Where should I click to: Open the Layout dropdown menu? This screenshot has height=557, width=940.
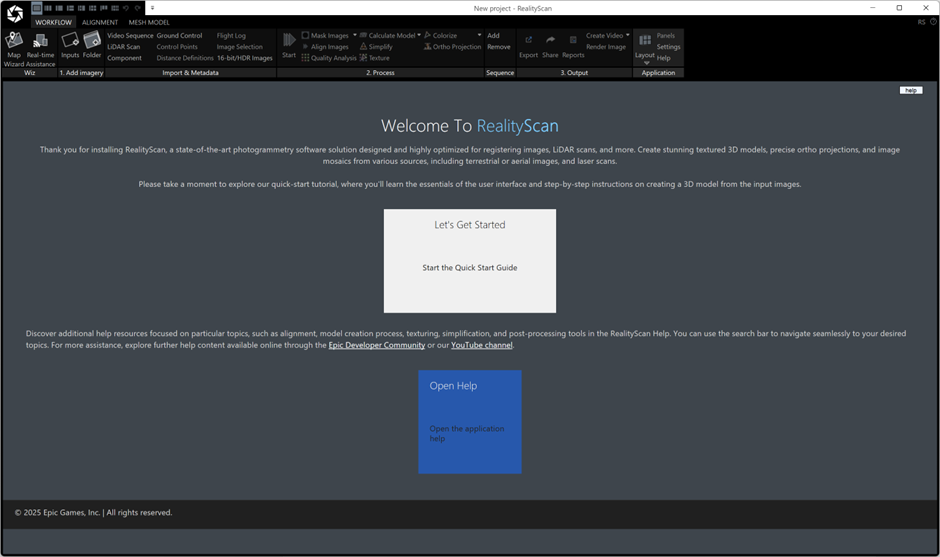point(645,58)
